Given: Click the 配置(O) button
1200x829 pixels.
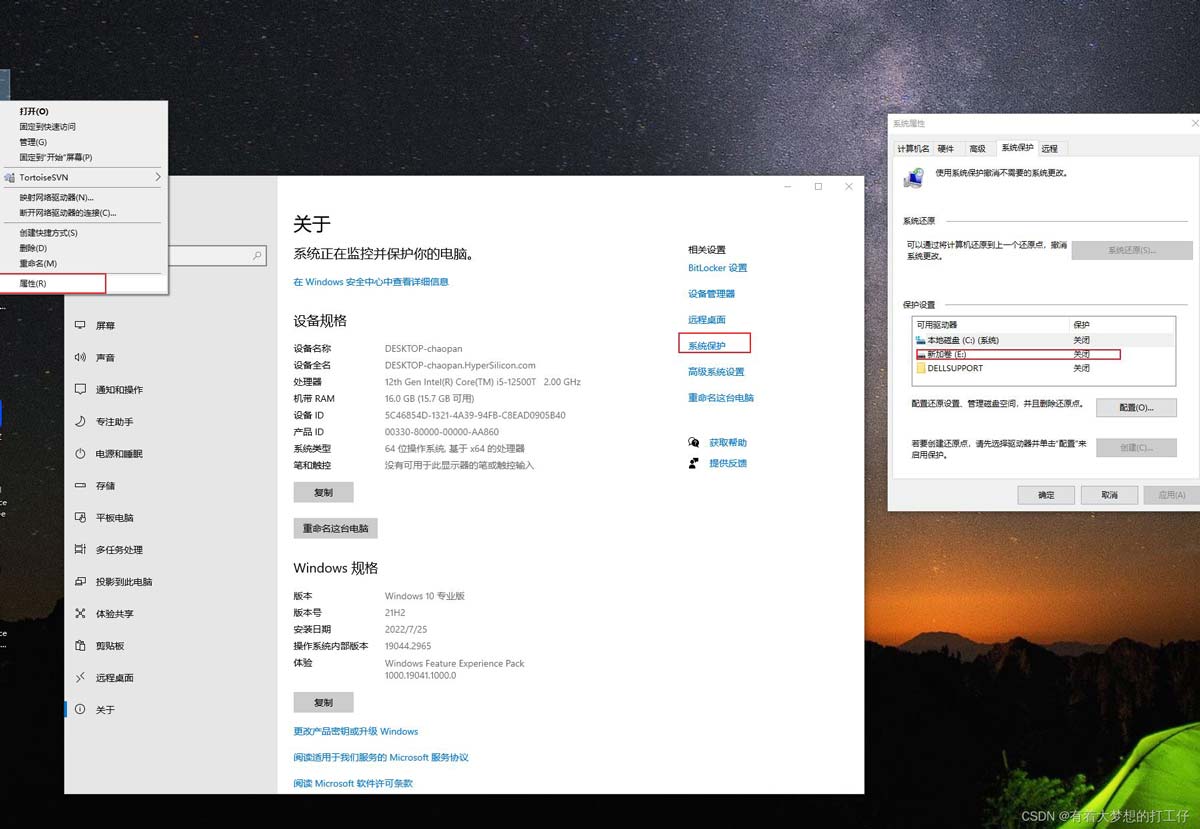Looking at the screenshot, I should click(1136, 407).
